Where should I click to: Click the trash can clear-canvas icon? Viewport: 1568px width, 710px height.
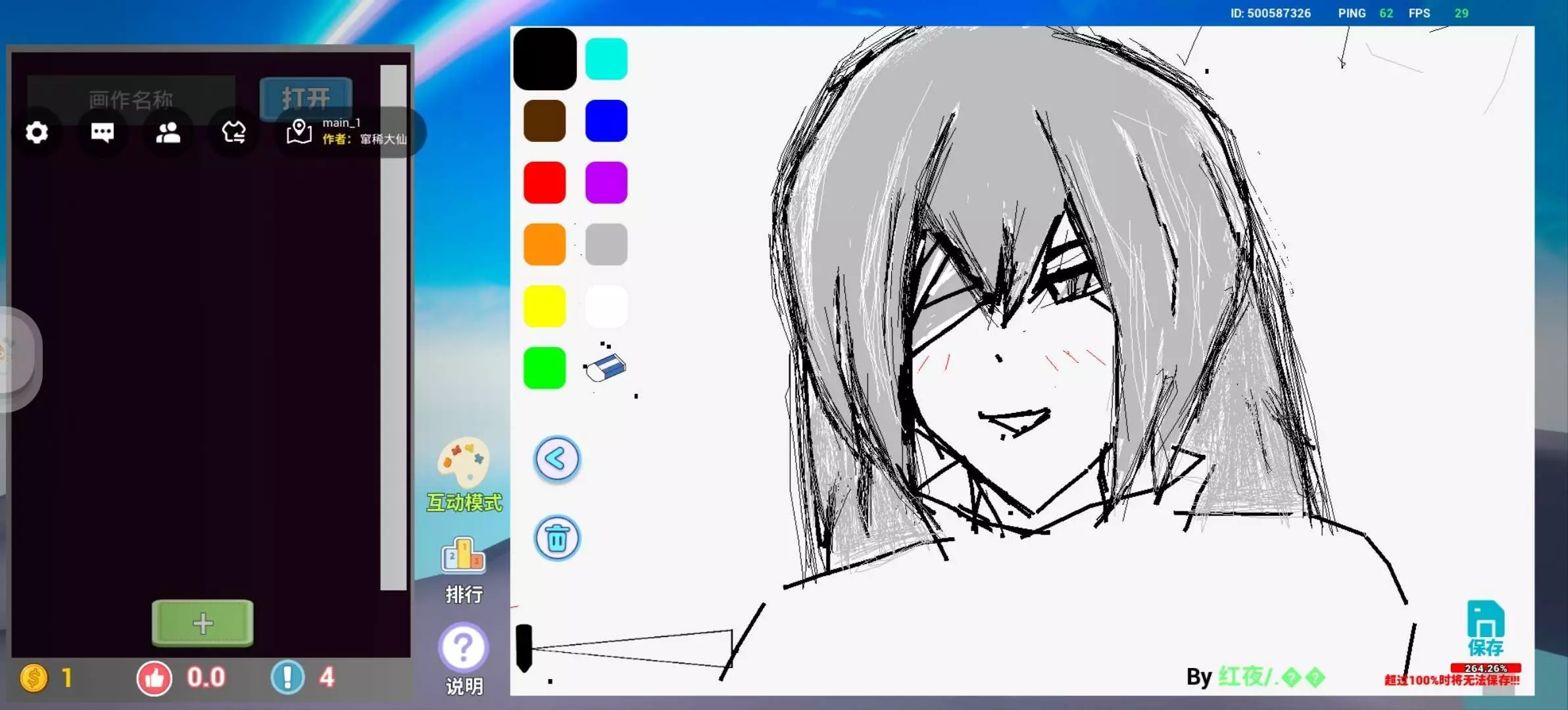(x=556, y=538)
